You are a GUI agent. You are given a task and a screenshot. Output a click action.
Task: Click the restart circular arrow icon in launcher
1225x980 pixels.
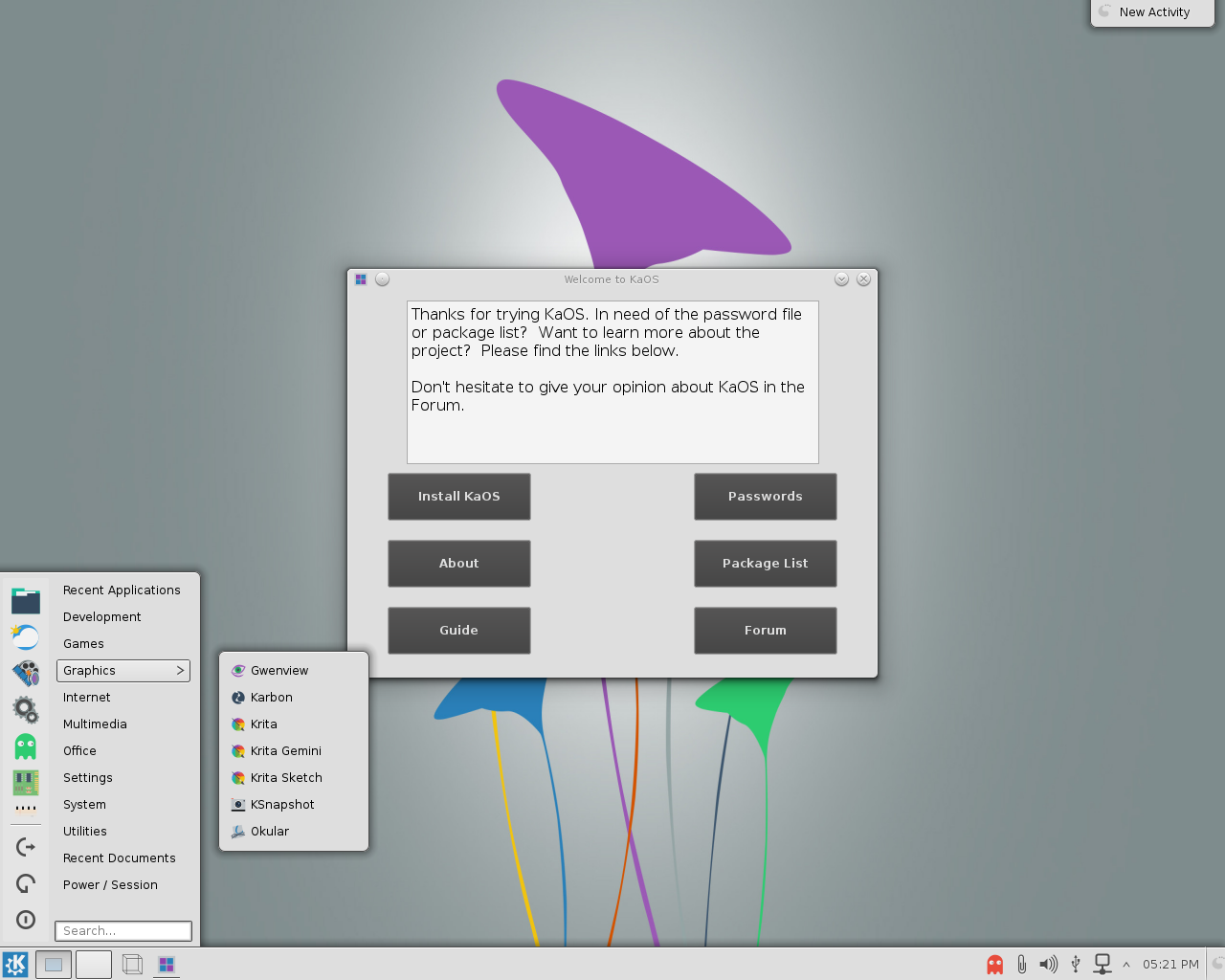click(x=26, y=883)
